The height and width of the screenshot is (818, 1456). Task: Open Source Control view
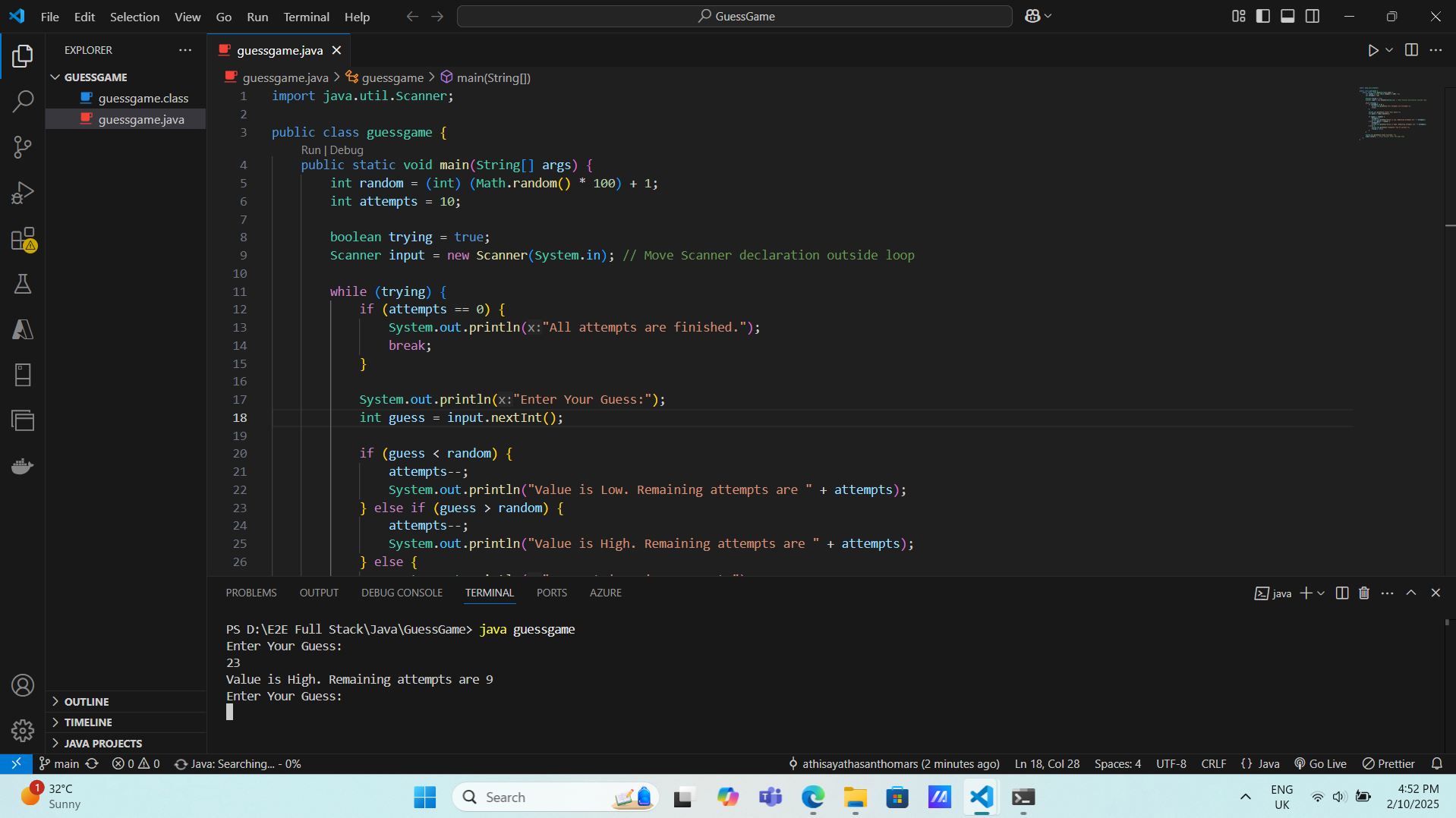tap(23, 147)
